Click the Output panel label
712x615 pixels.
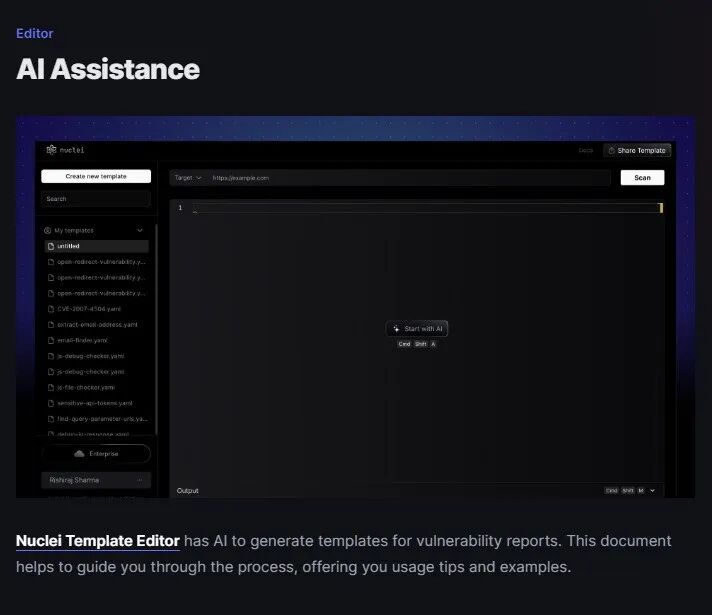[x=188, y=491]
